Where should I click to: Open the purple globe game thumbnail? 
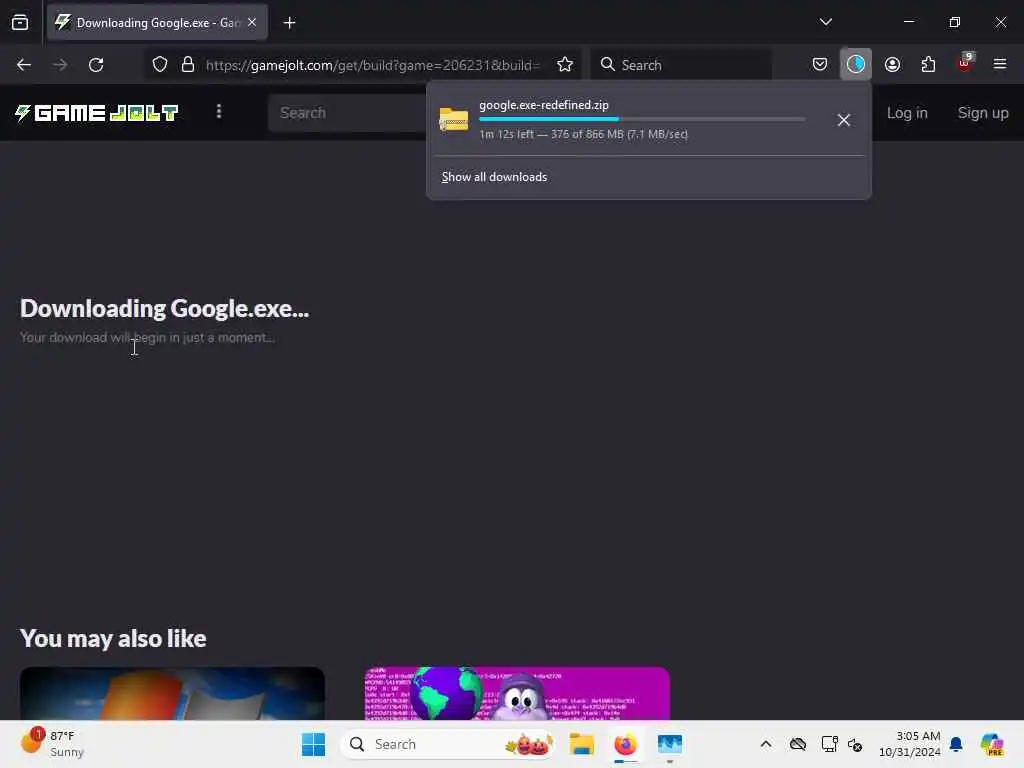click(517, 694)
